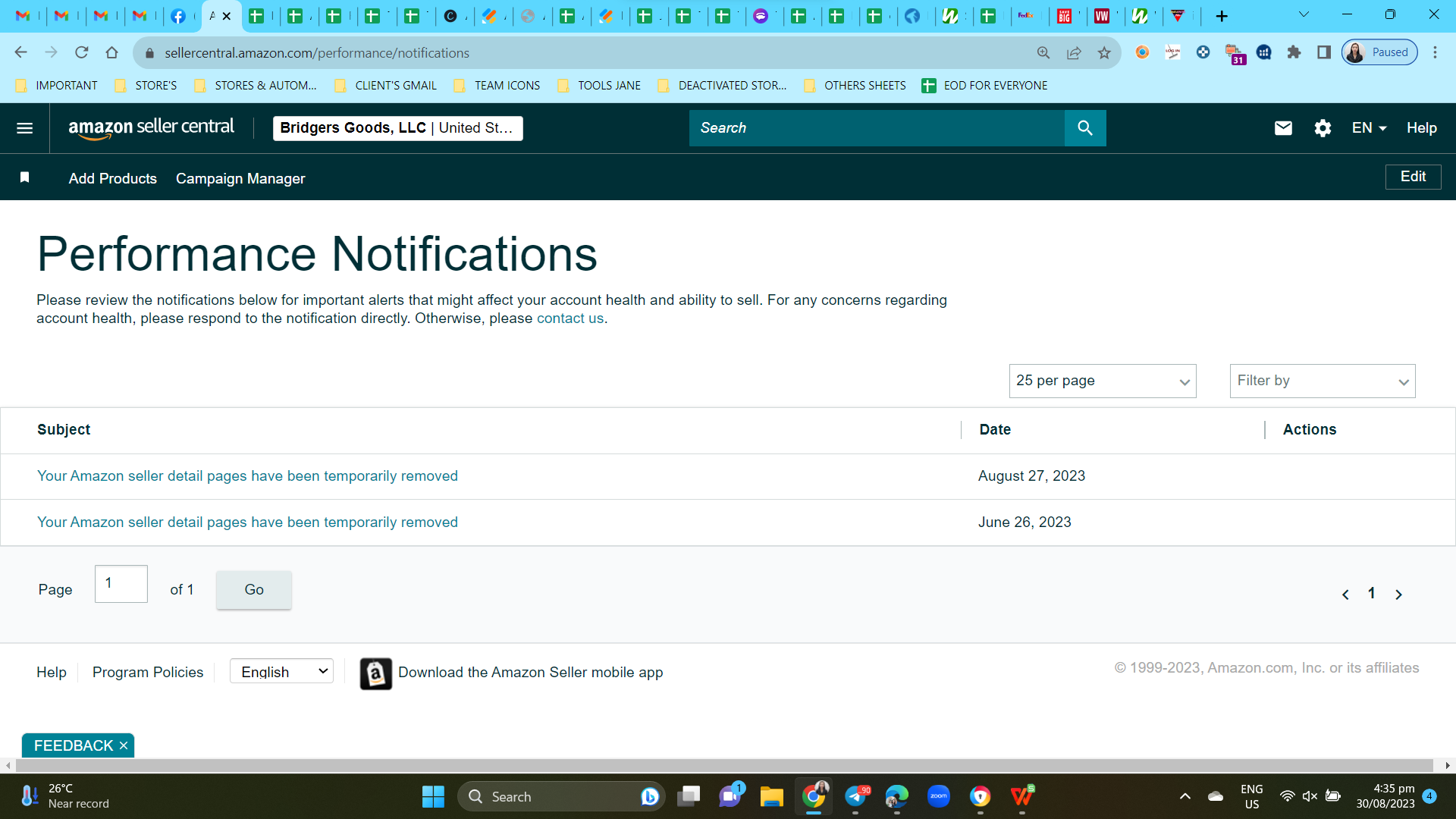Click the bookmark icon beside Add Products
The width and height of the screenshot is (1456, 819).
point(24,177)
